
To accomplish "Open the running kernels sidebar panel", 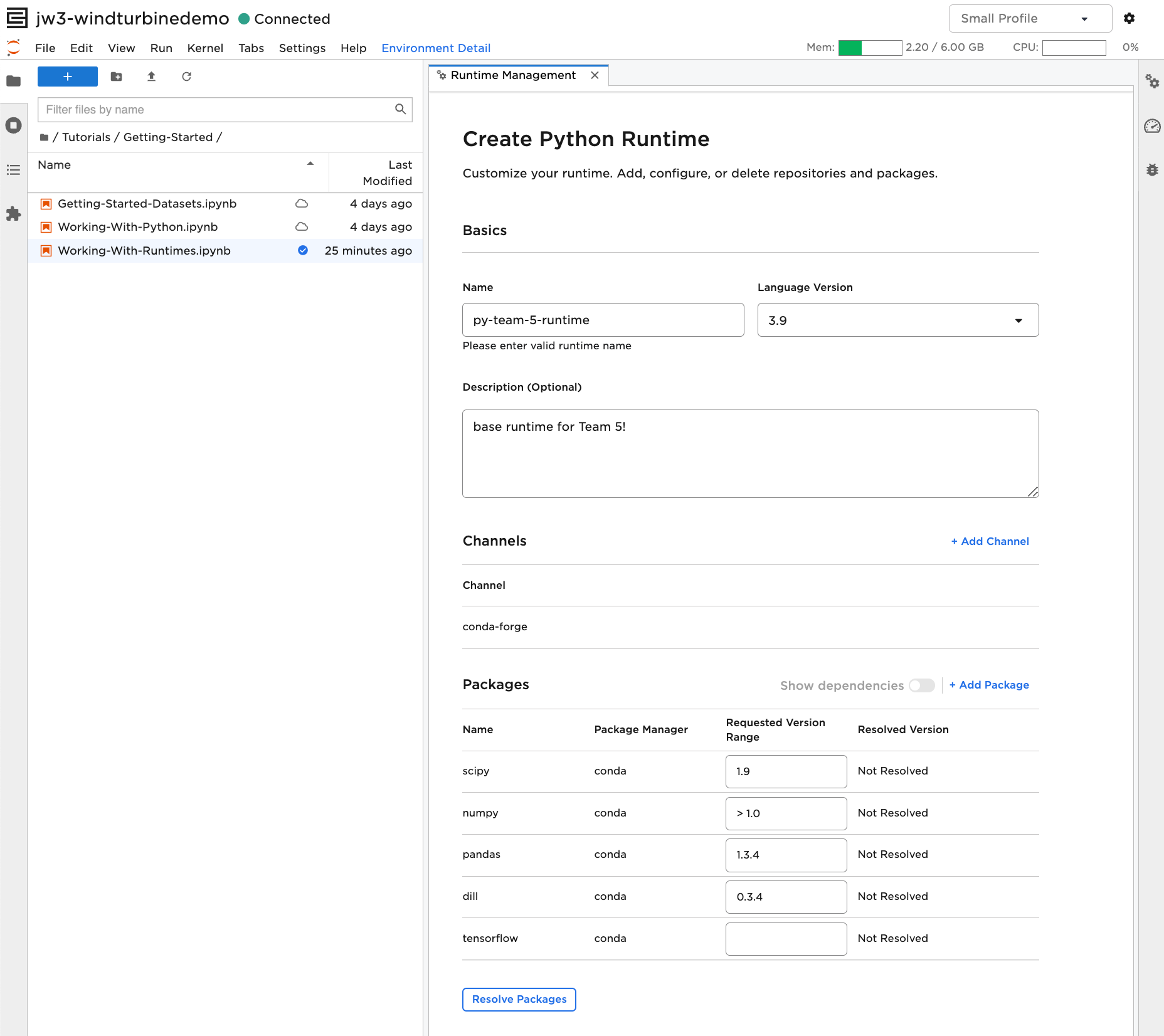I will (13, 125).
